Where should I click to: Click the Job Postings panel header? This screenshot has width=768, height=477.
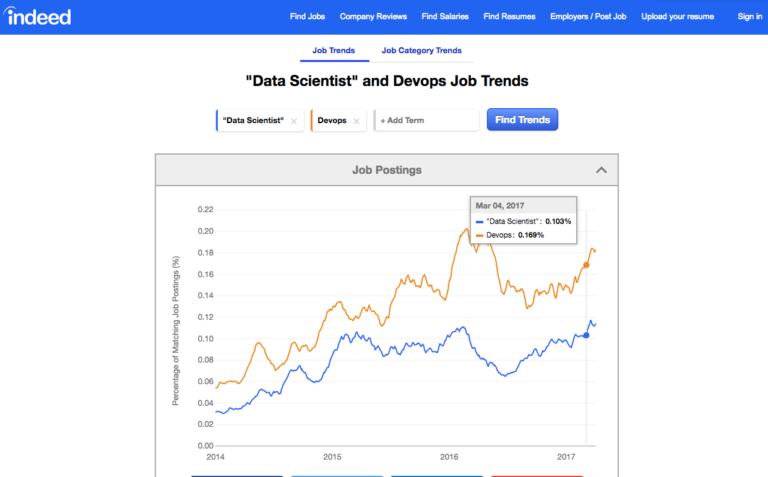(387, 170)
